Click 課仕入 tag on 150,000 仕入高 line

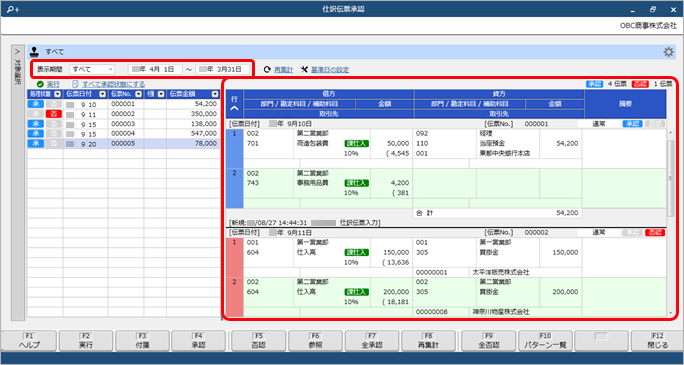pos(356,252)
